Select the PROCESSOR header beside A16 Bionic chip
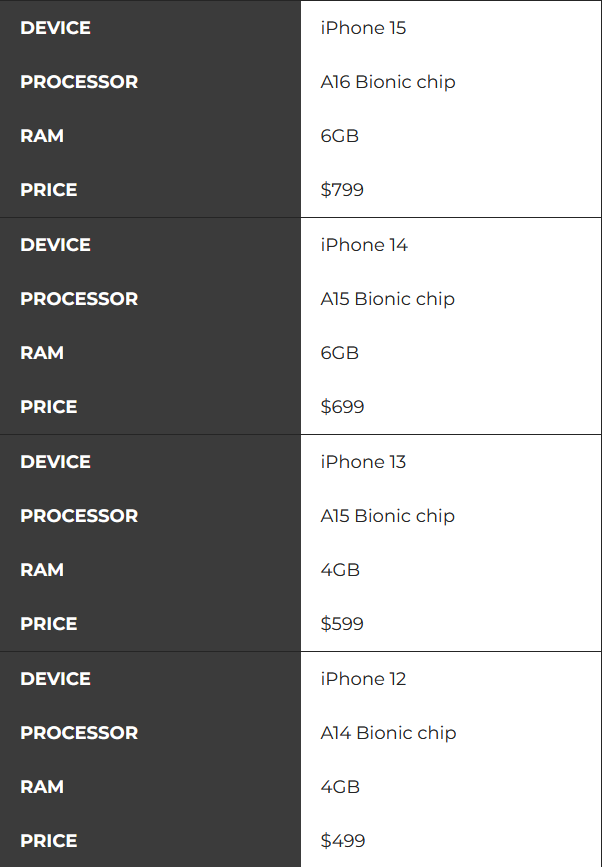 point(79,82)
